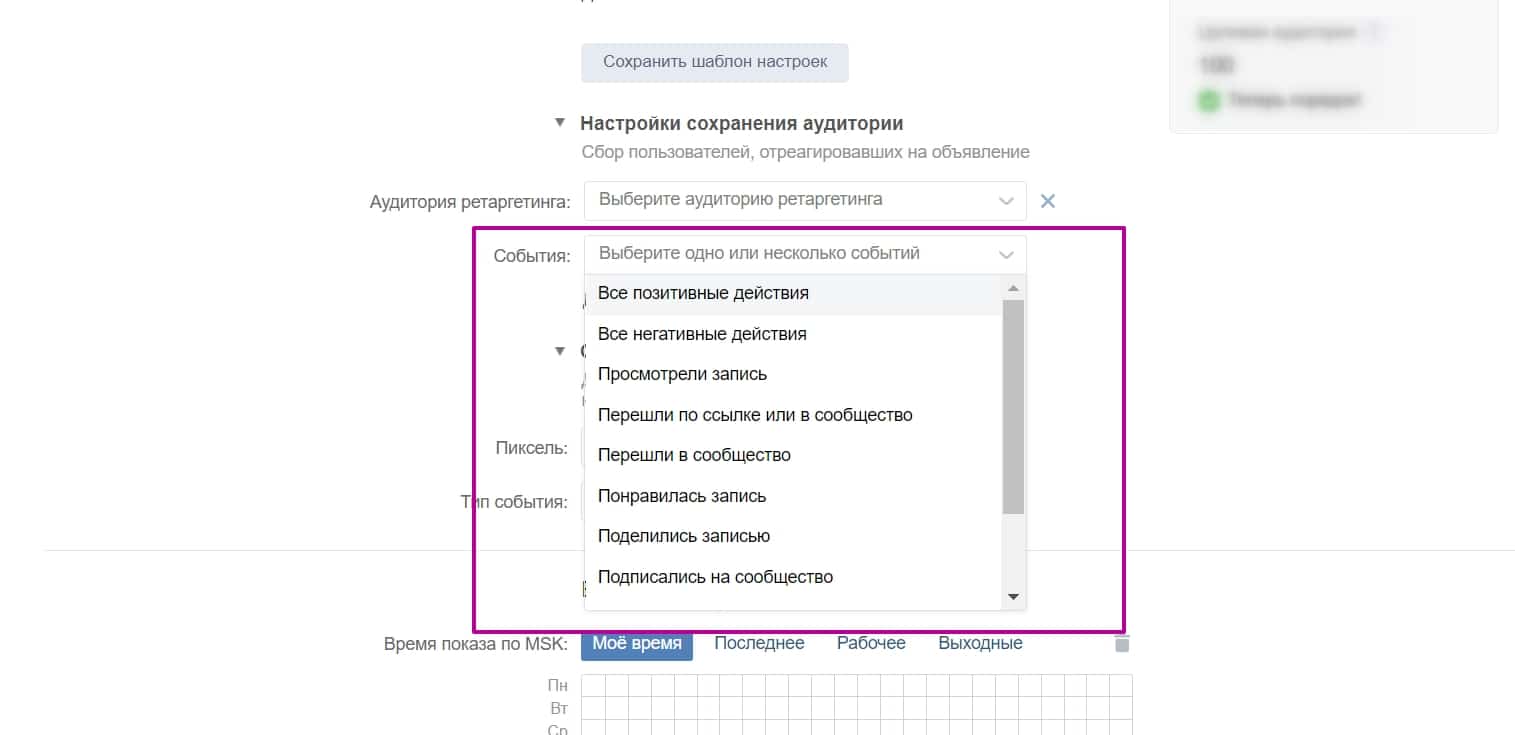The image size is (1515, 735).
Task: Click the dropdown list scroll down arrow
Action: coord(1013,597)
